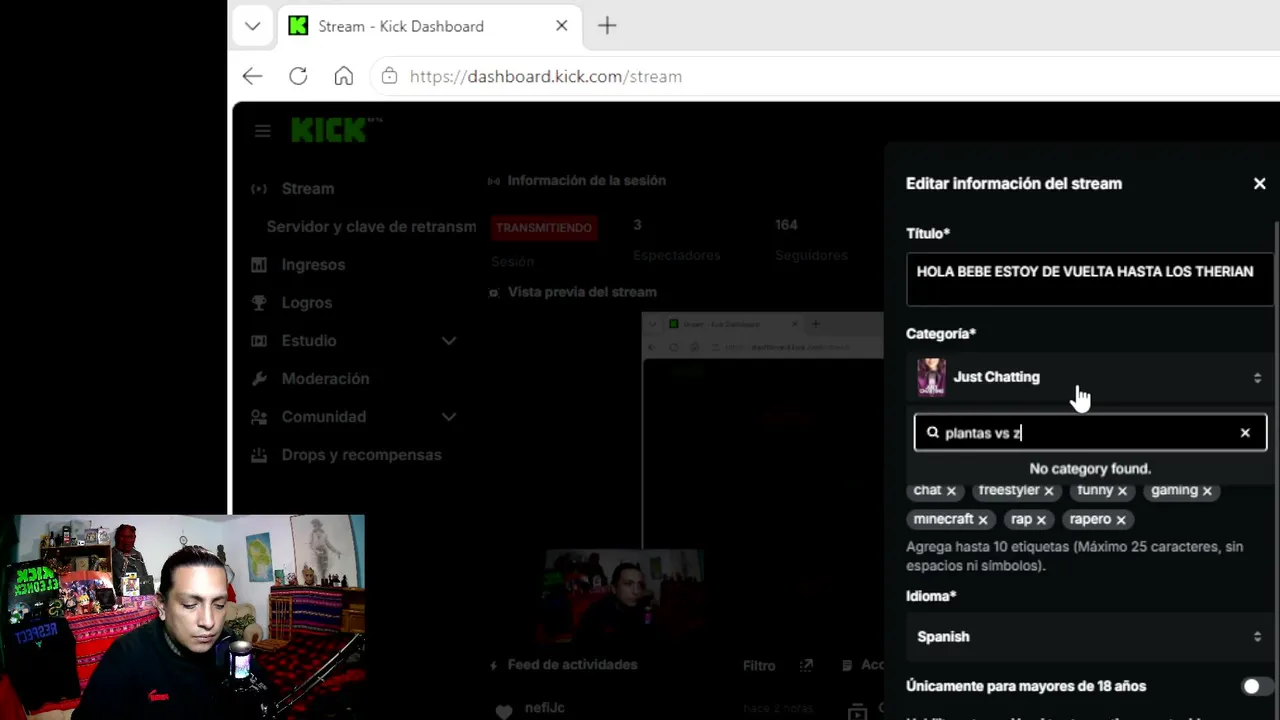This screenshot has height=720, width=1280.
Task: Open Servidor y clave de retransmisión
Action: click(x=371, y=227)
